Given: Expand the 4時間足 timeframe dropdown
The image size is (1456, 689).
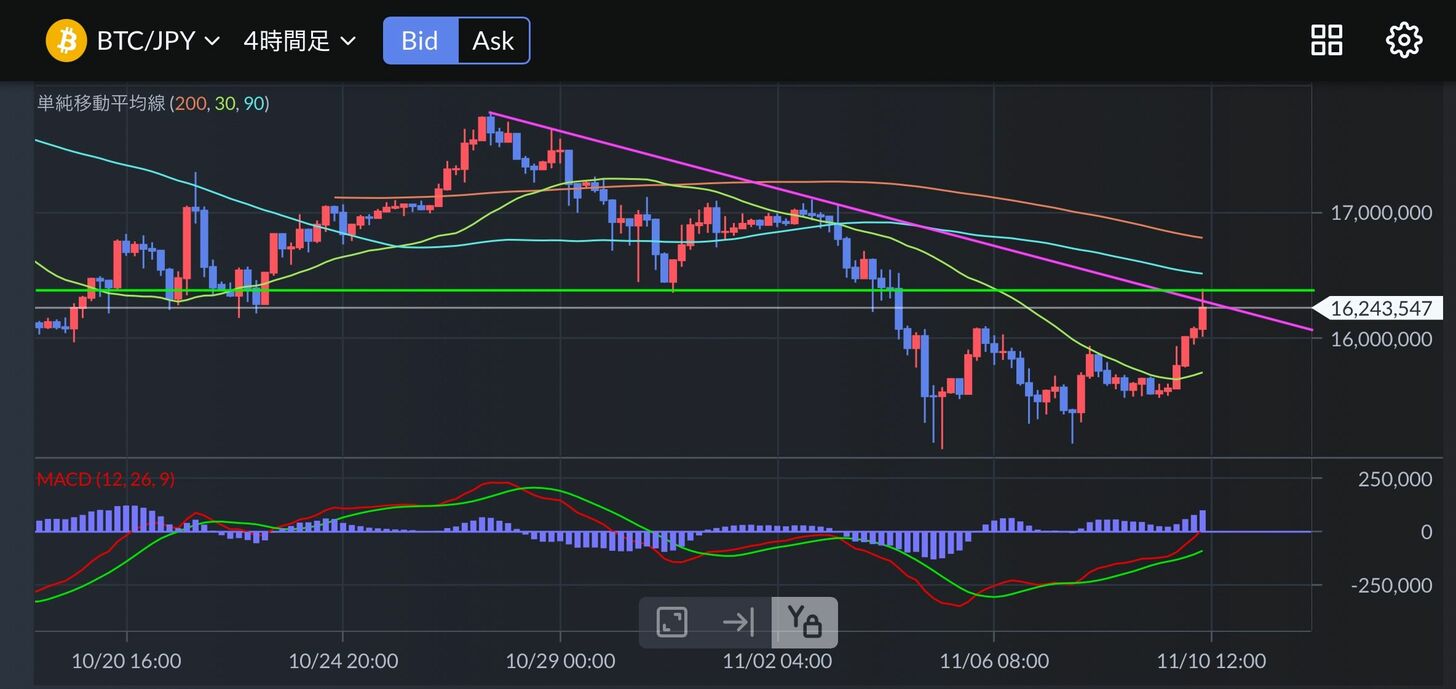Looking at the screenshot, I should pyautogui.click(x=299, y=41).
